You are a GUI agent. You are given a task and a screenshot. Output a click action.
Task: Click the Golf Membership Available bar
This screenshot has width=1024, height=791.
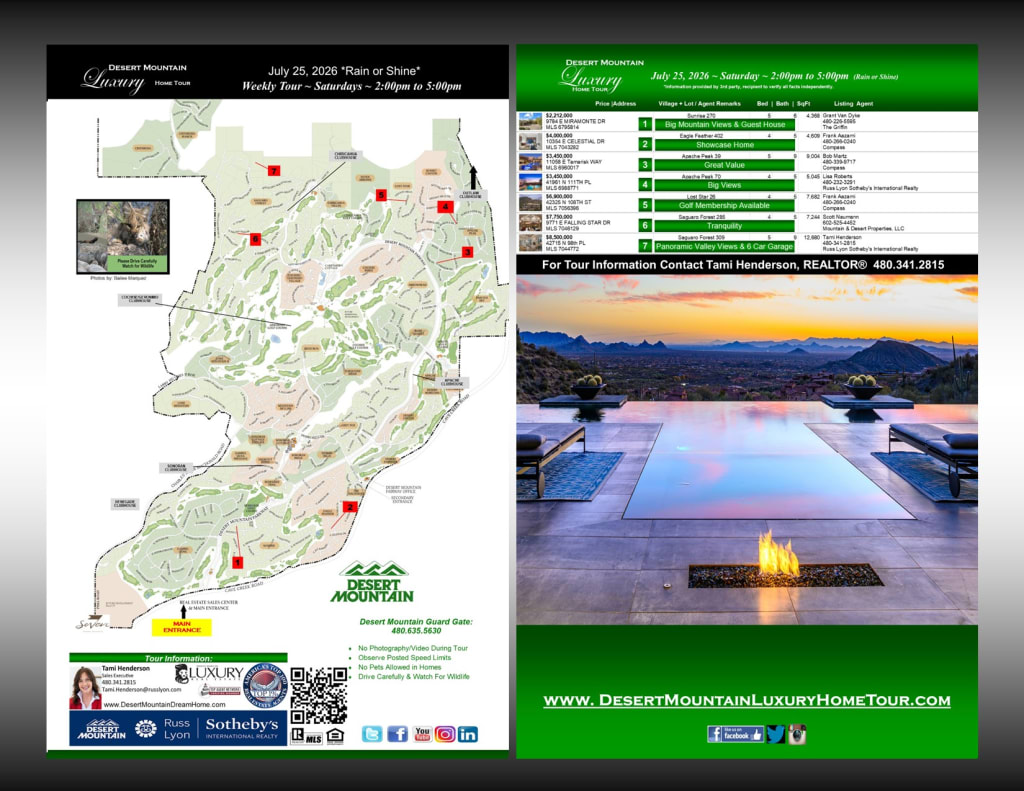pos(725,205)
